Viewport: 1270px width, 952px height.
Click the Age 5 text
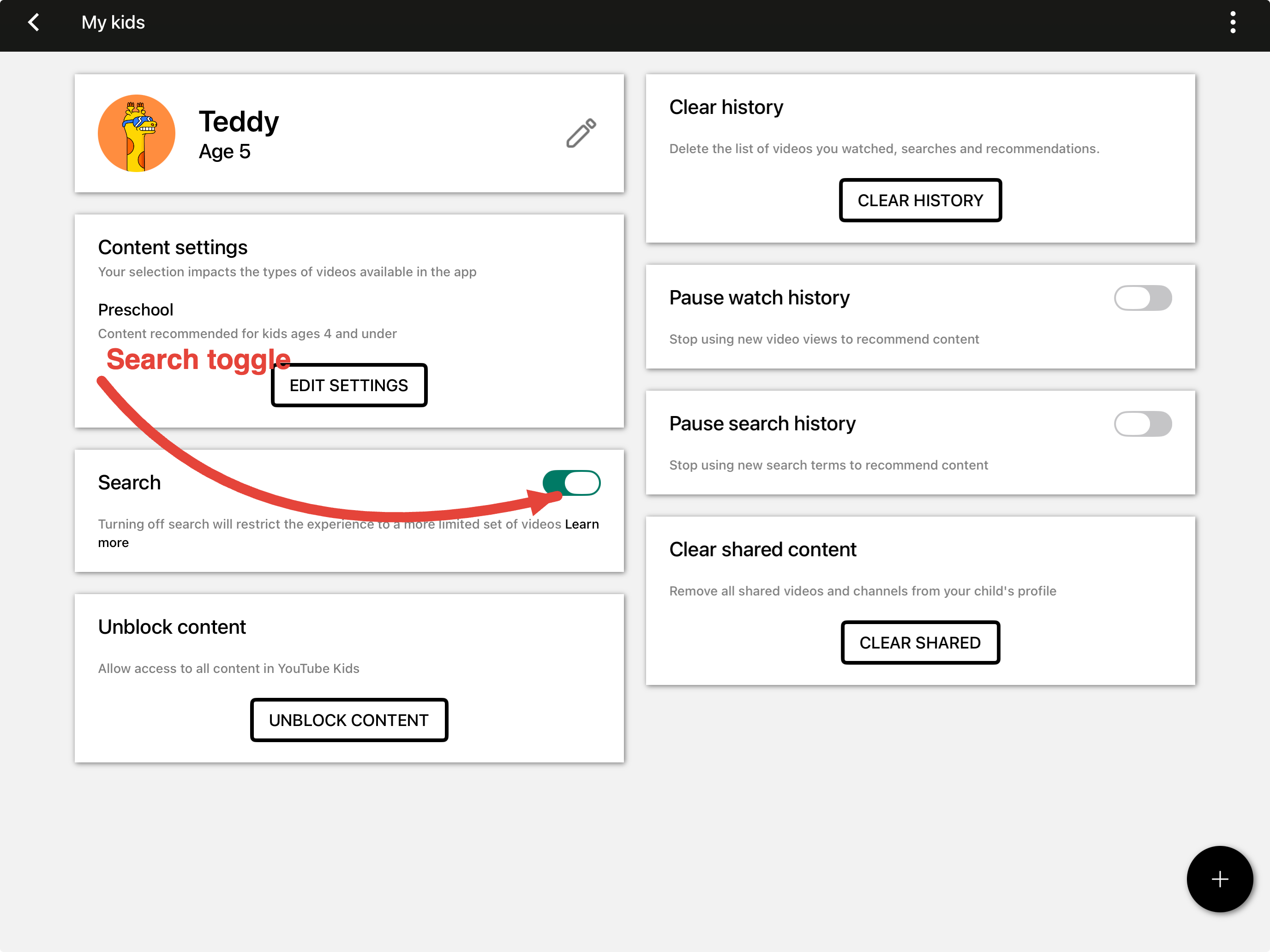point(224,151)
